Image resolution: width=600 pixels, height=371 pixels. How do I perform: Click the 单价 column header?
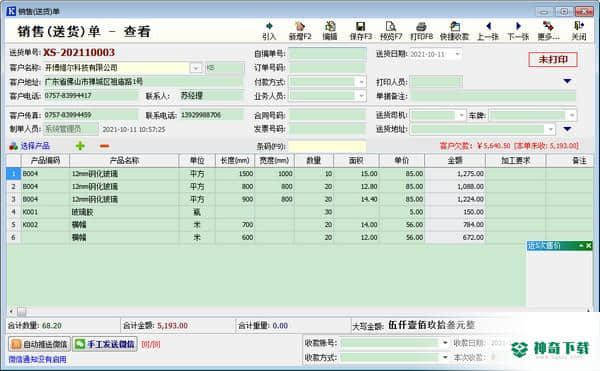tap(402, 161)
